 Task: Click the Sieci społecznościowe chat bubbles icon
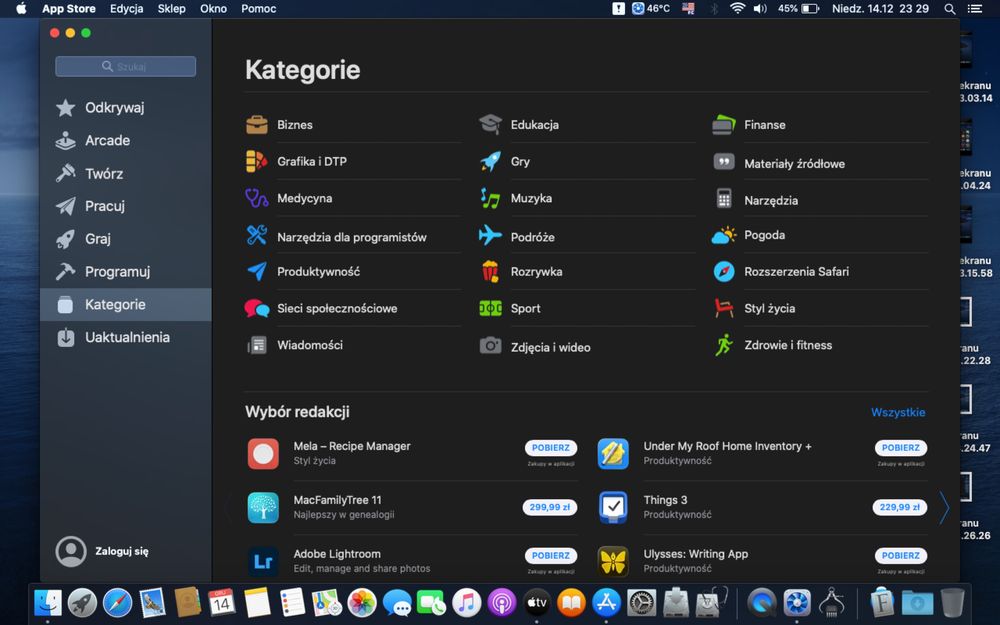[x=257, y=308]
